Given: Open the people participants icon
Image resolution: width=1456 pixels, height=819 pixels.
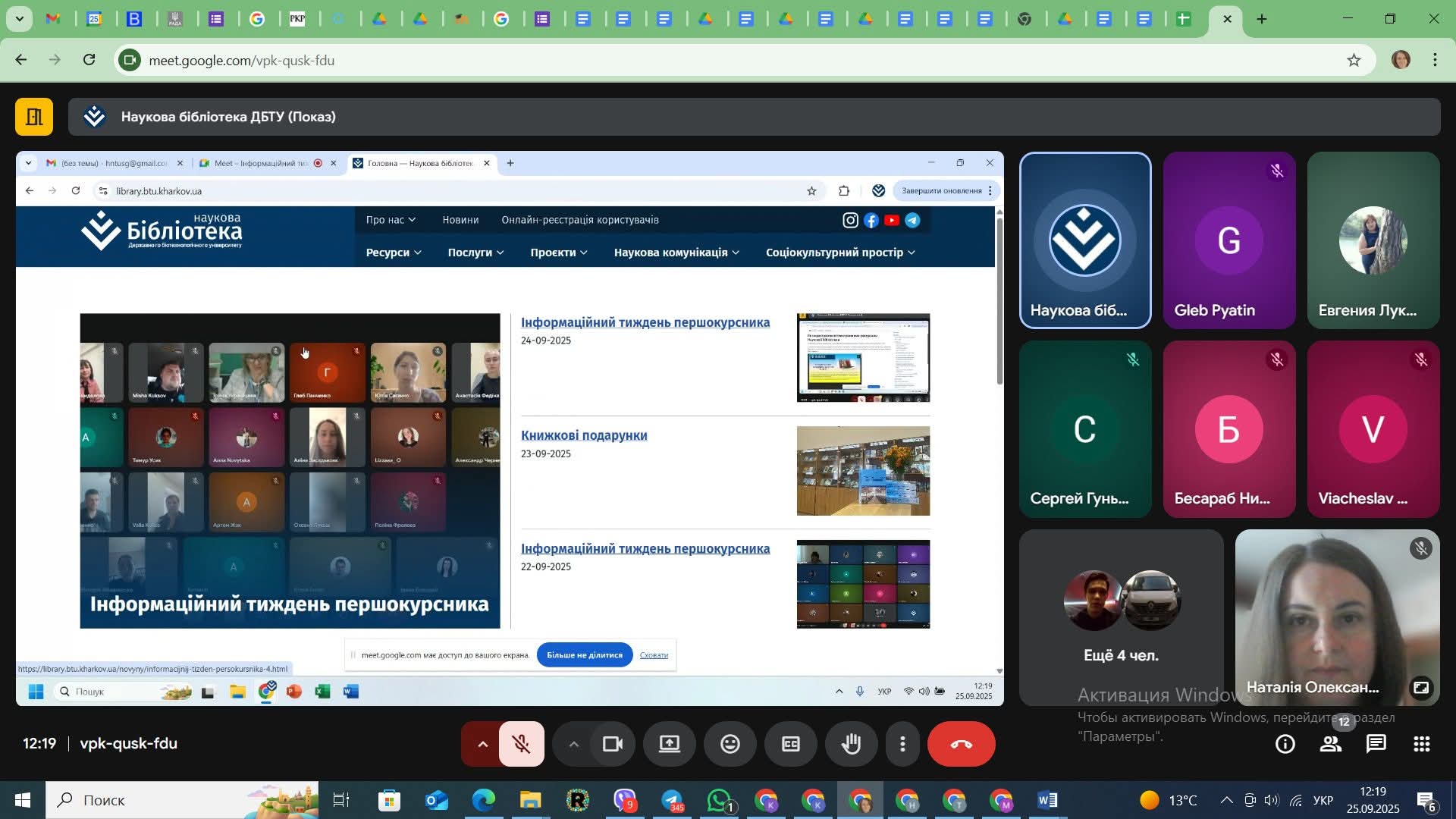Looking at the screenshot, I should 1330,744.
